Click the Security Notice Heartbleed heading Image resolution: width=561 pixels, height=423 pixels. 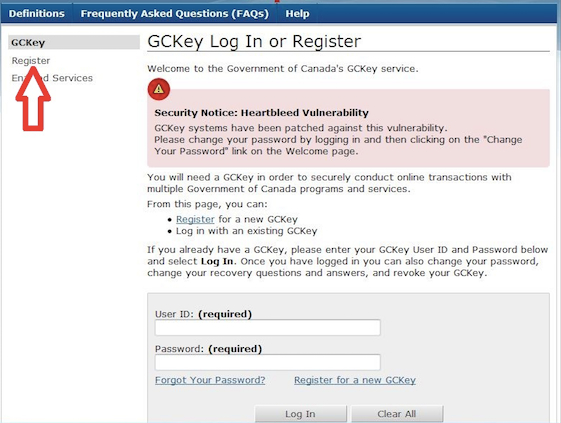point(262,113)
